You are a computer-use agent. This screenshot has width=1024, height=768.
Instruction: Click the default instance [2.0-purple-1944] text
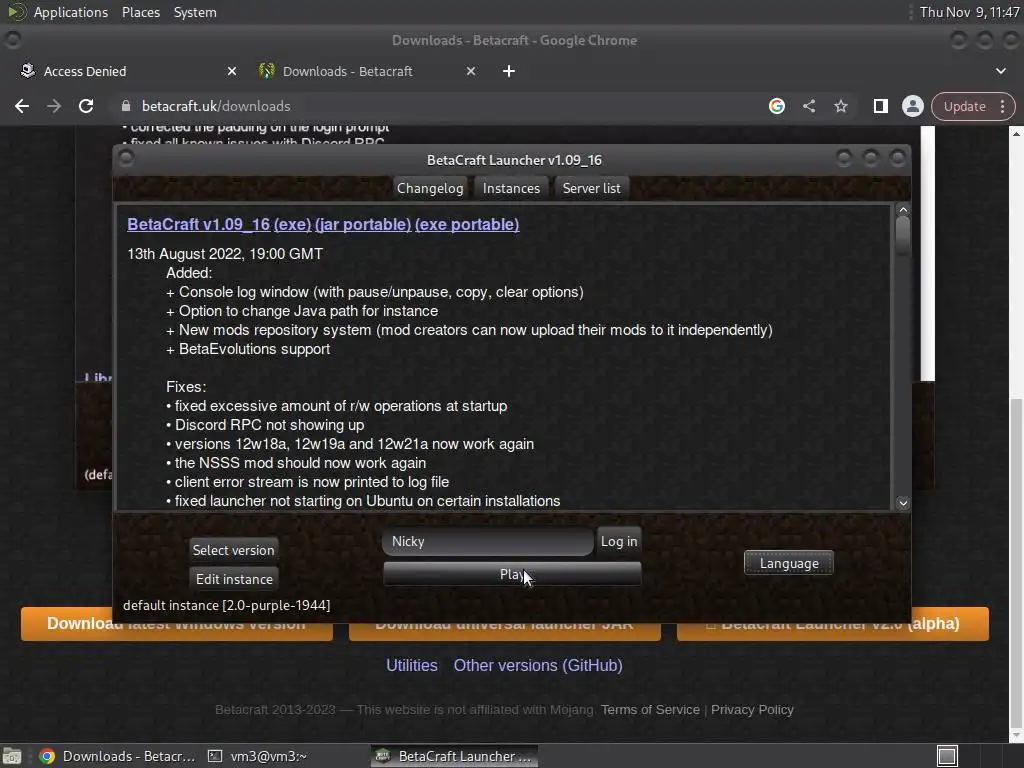tap(227, 605)
